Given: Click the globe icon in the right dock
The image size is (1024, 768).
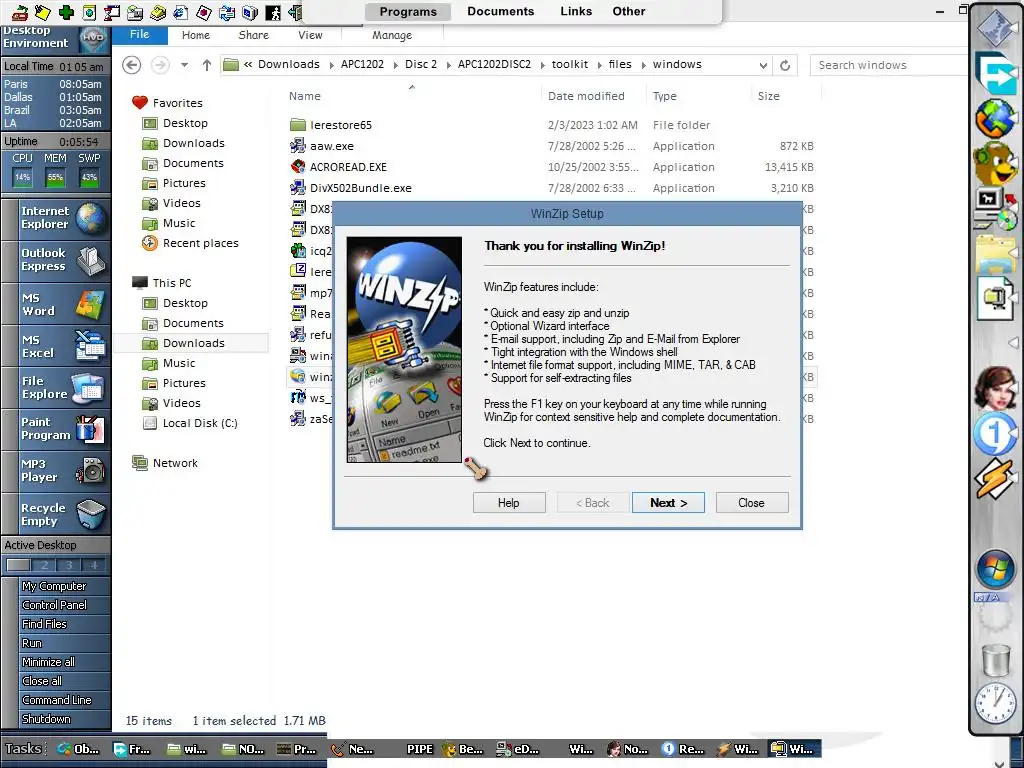Looking at the screenshot, I should (995, 120).
